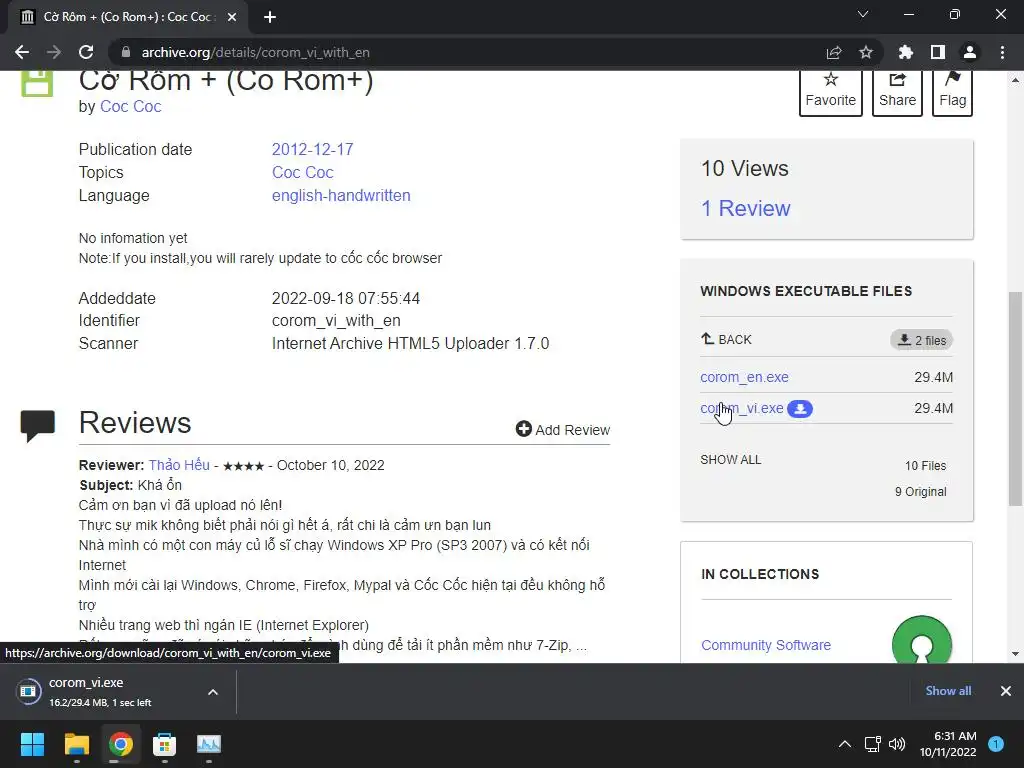Click the page vertical scrollbar thumb
The width and height of the screenshot is (1024, 768).
click(1015, 398)
